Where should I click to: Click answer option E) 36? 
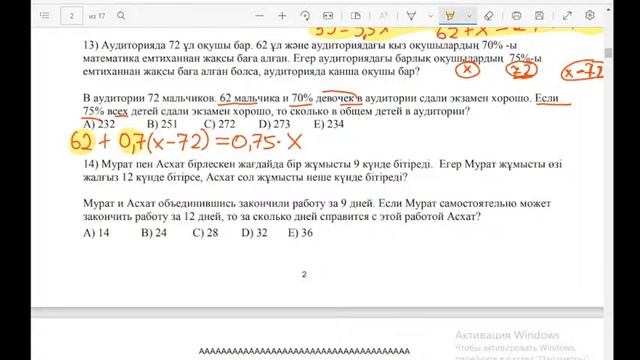[x=300, y=233]
